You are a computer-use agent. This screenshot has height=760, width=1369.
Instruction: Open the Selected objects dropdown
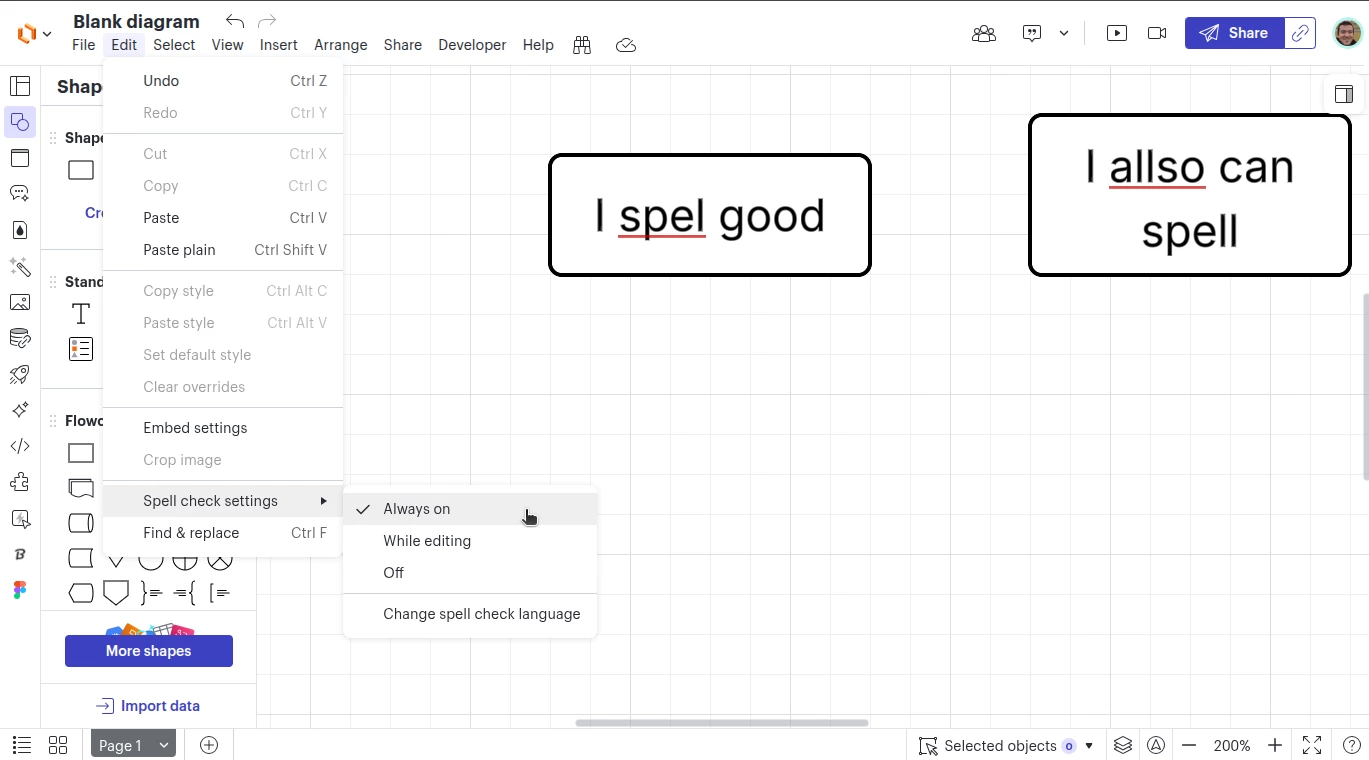tap(1006, 745)
